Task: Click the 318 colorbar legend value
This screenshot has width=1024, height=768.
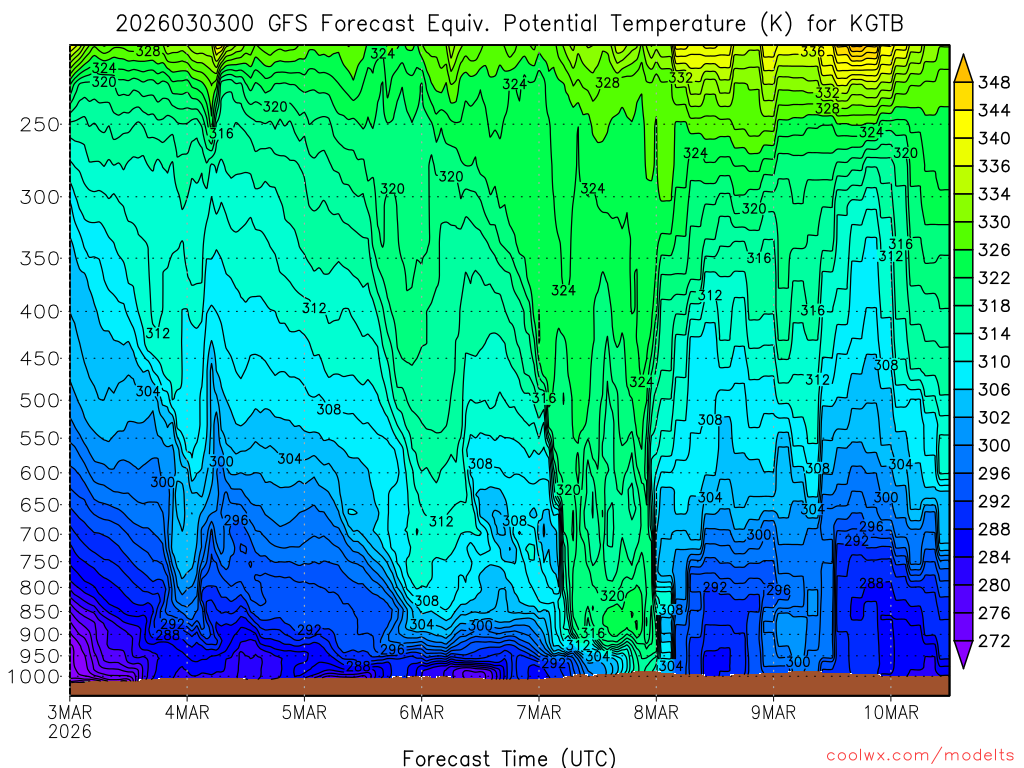Action: pyautogui.click(x=994, y=306)
